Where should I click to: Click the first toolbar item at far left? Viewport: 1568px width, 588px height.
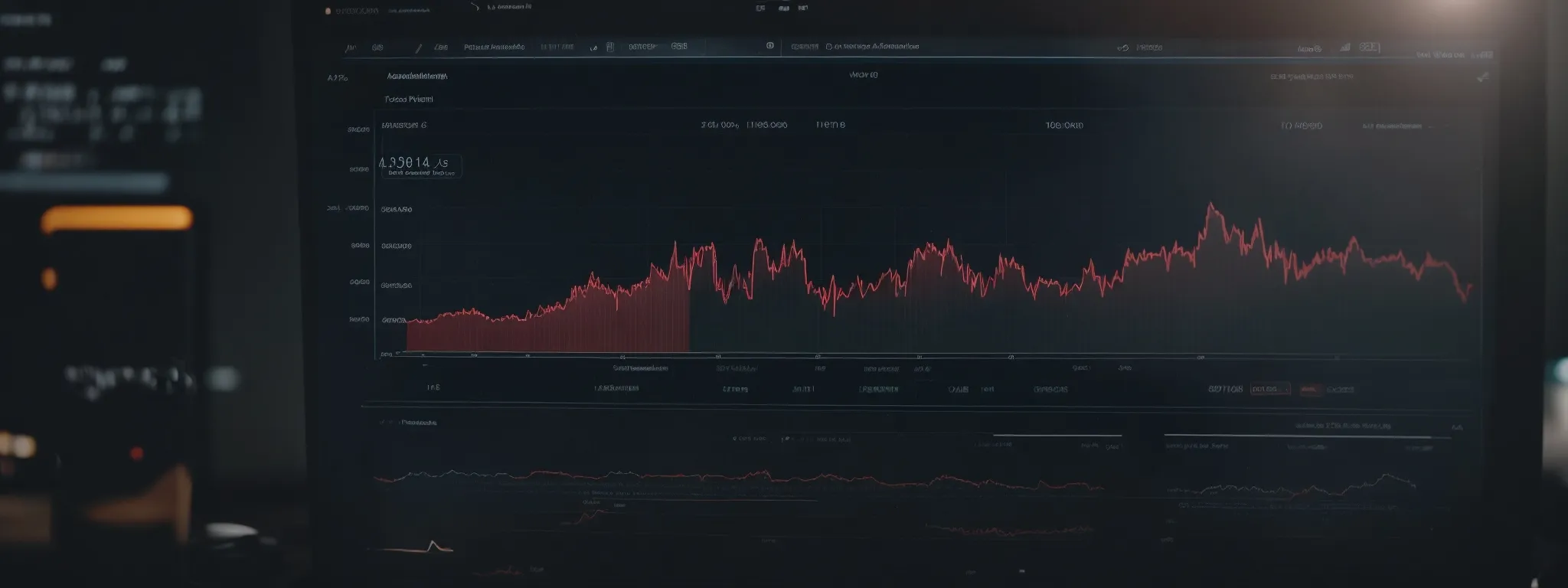pos(351,47)
